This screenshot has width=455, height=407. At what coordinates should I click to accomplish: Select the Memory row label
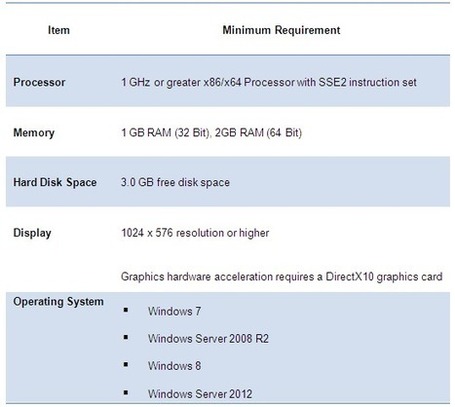34,133
